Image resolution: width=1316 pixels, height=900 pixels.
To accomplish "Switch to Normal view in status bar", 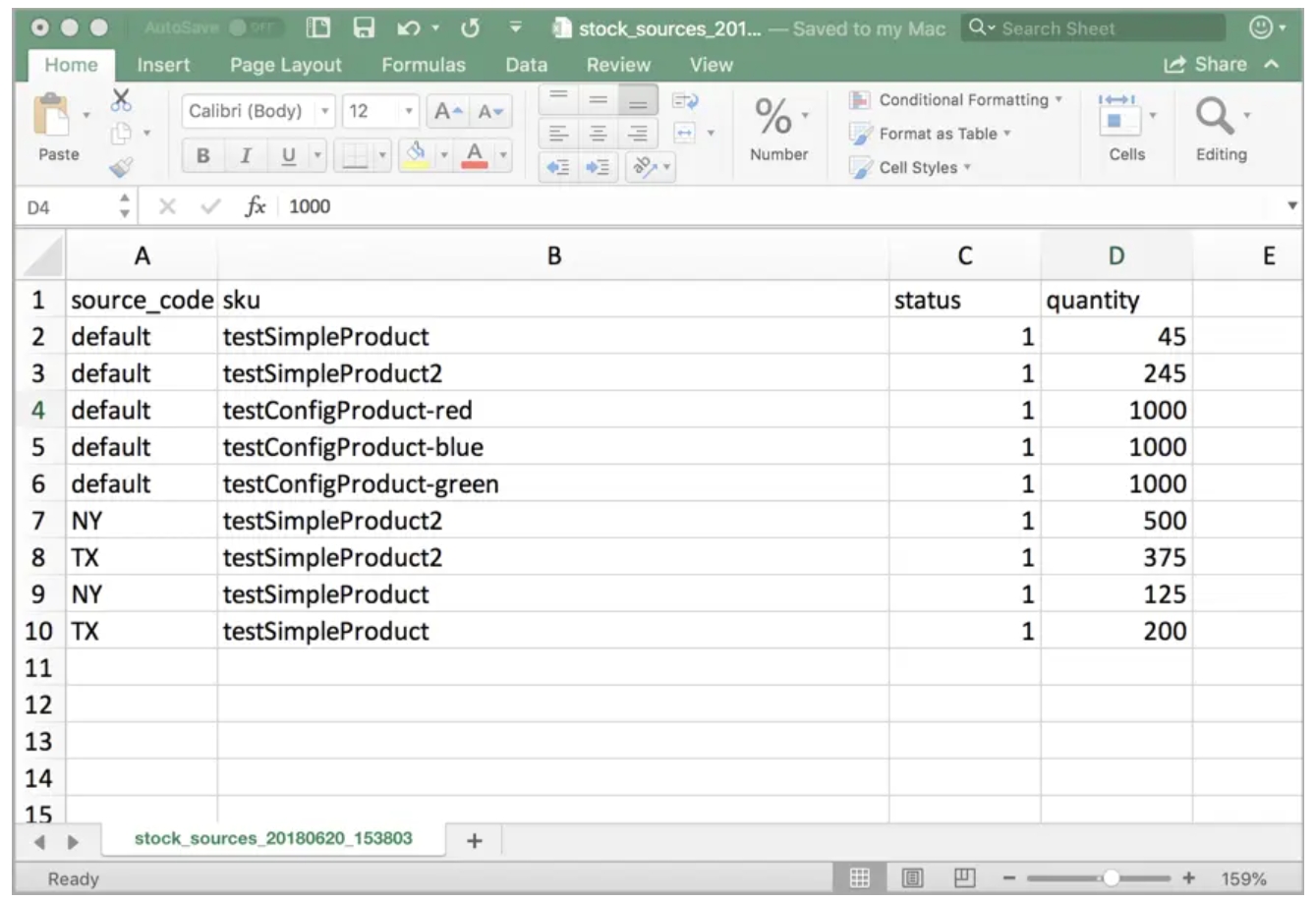I will (x=859, y=877).
